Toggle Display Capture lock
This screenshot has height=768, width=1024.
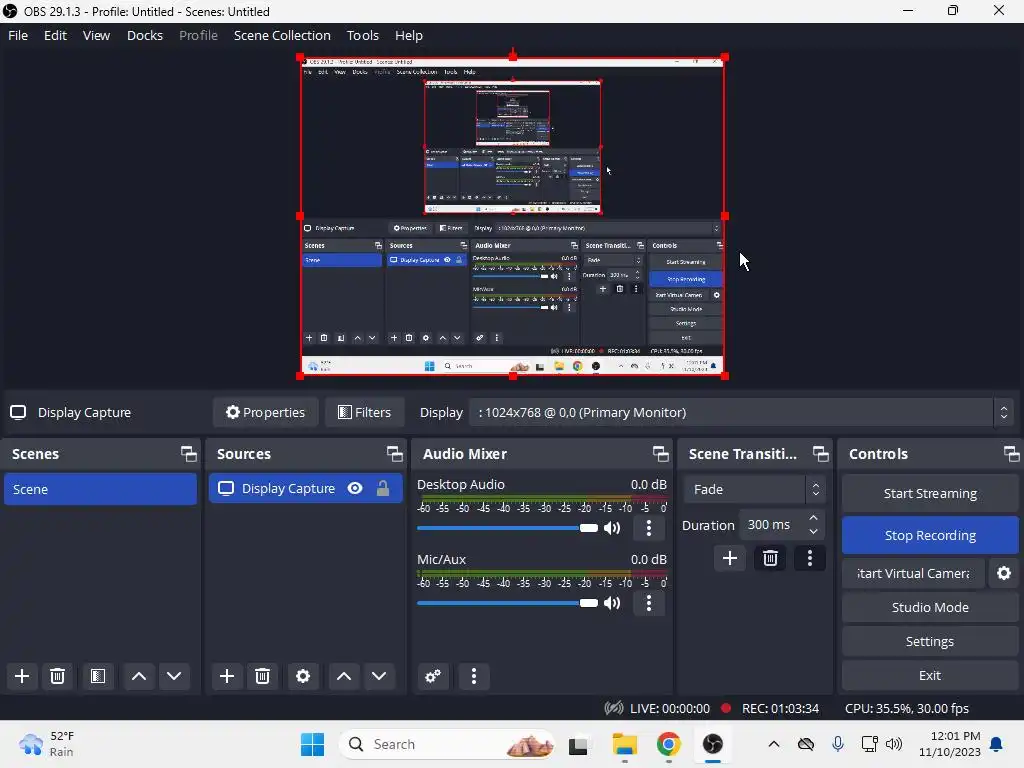coord(383,488)
